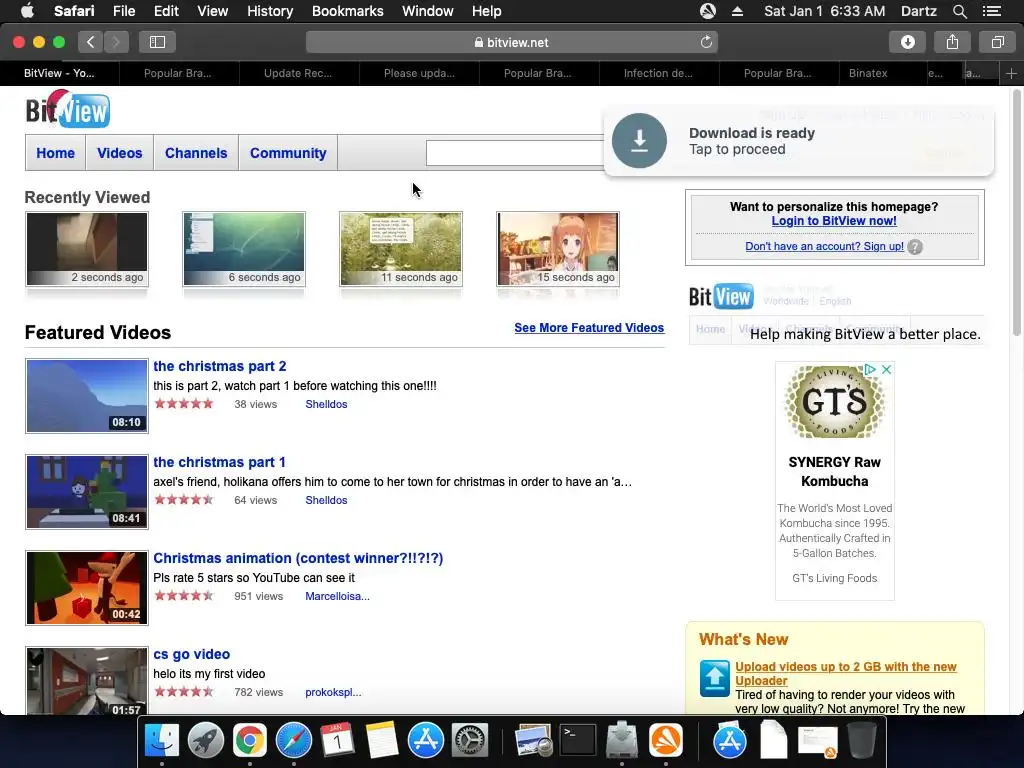Open the Share button in Safari toolbar
The width and height of the screenshot is (1024, 768).
coord(952,42)
